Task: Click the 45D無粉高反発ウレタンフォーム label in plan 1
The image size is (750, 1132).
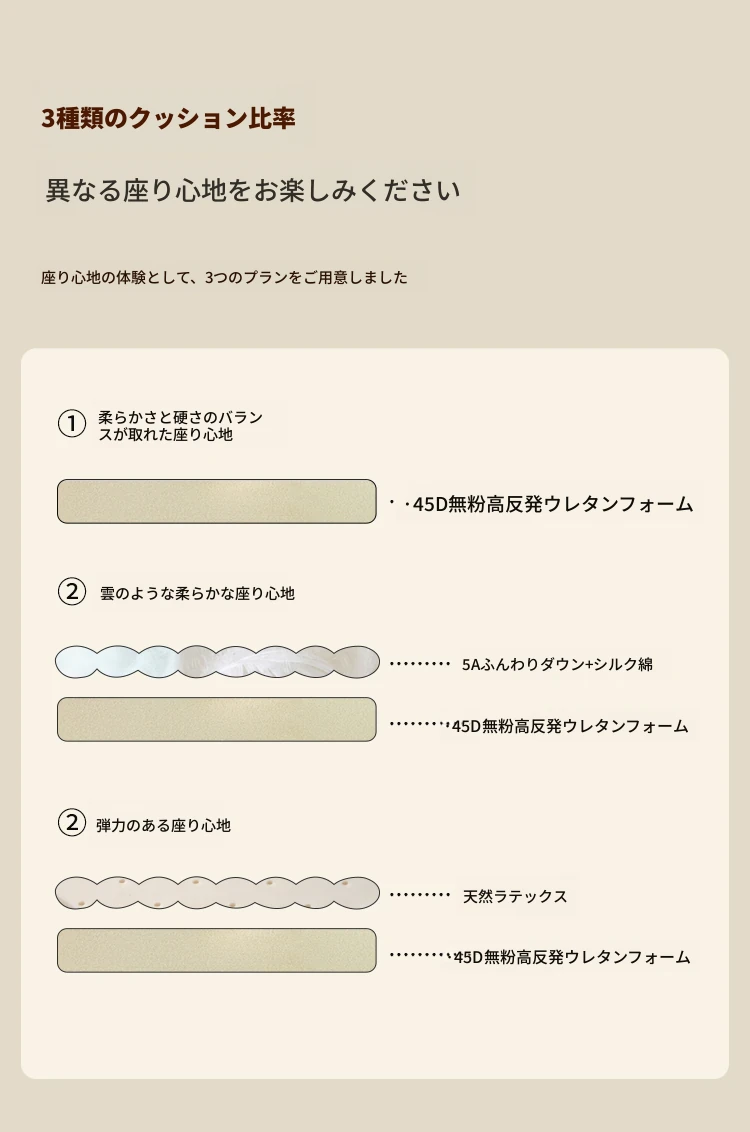Action: (x=553, y=504)
